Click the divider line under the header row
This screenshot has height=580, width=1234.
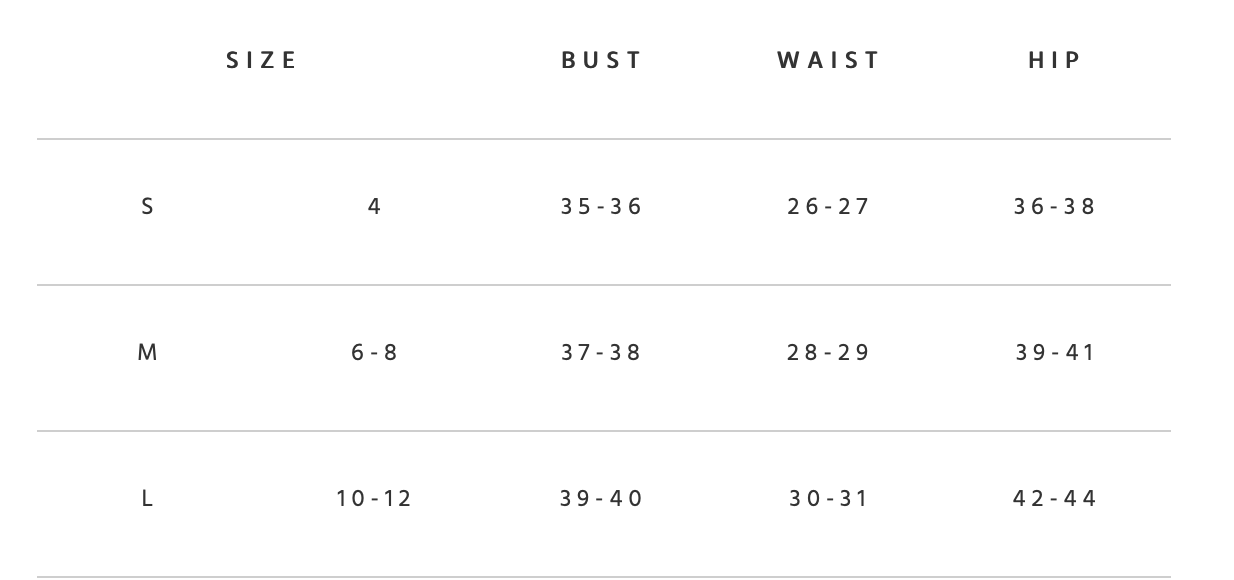pyautogui.click(x=604, y=139)
